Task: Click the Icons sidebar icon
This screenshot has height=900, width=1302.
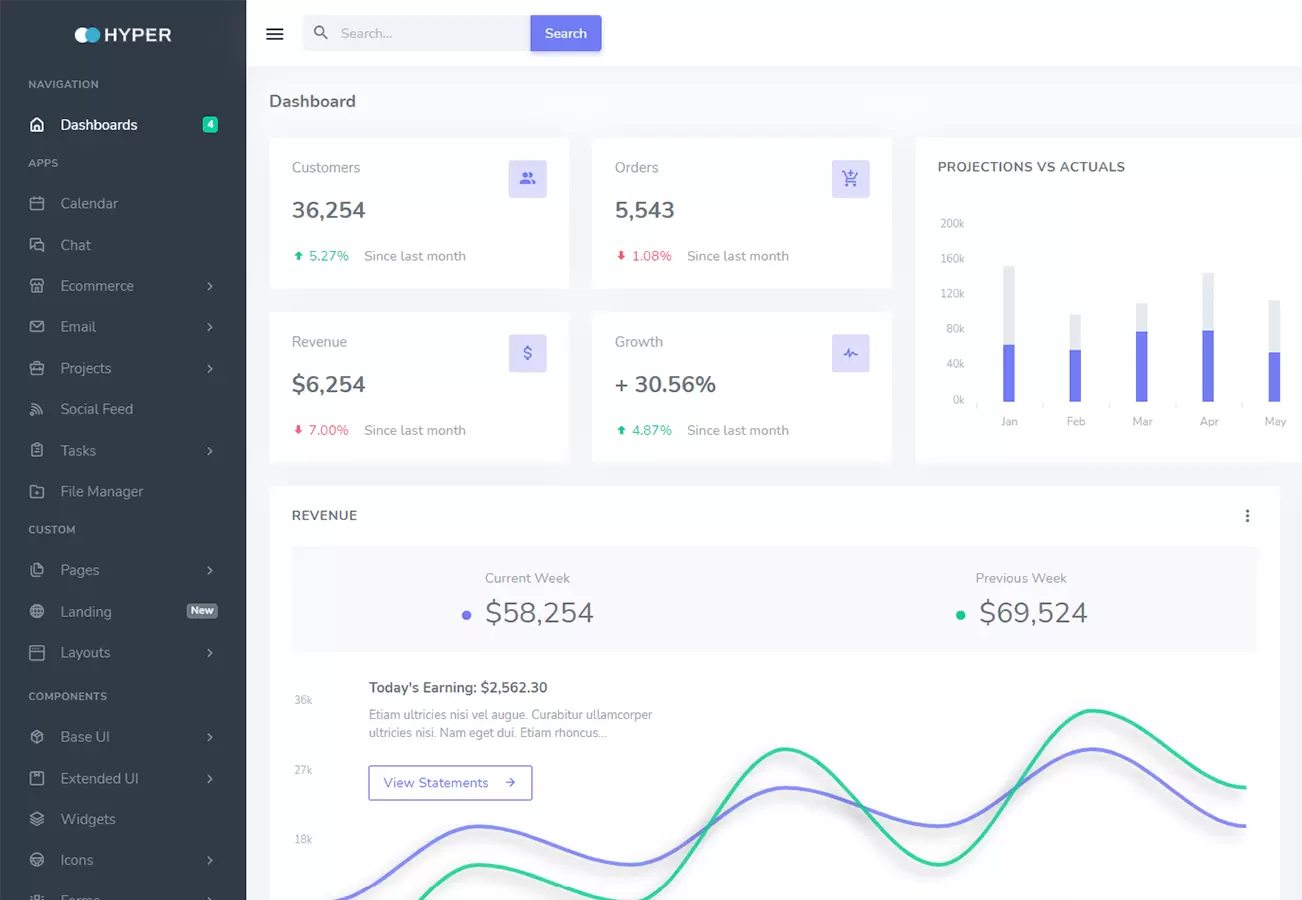Action: (37, 860)
